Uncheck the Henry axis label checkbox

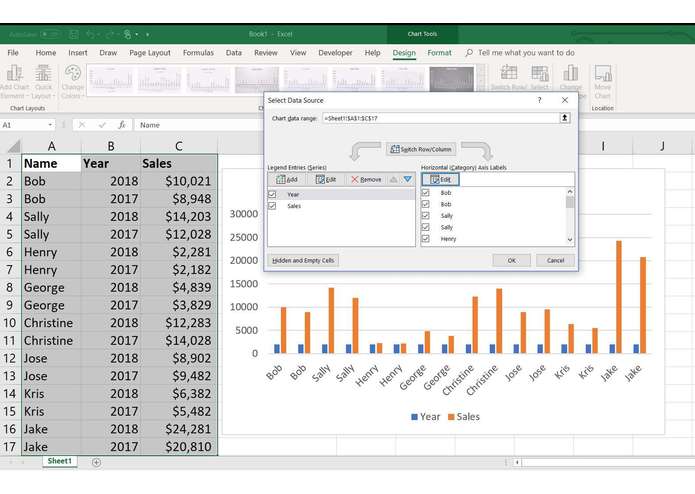426,238
